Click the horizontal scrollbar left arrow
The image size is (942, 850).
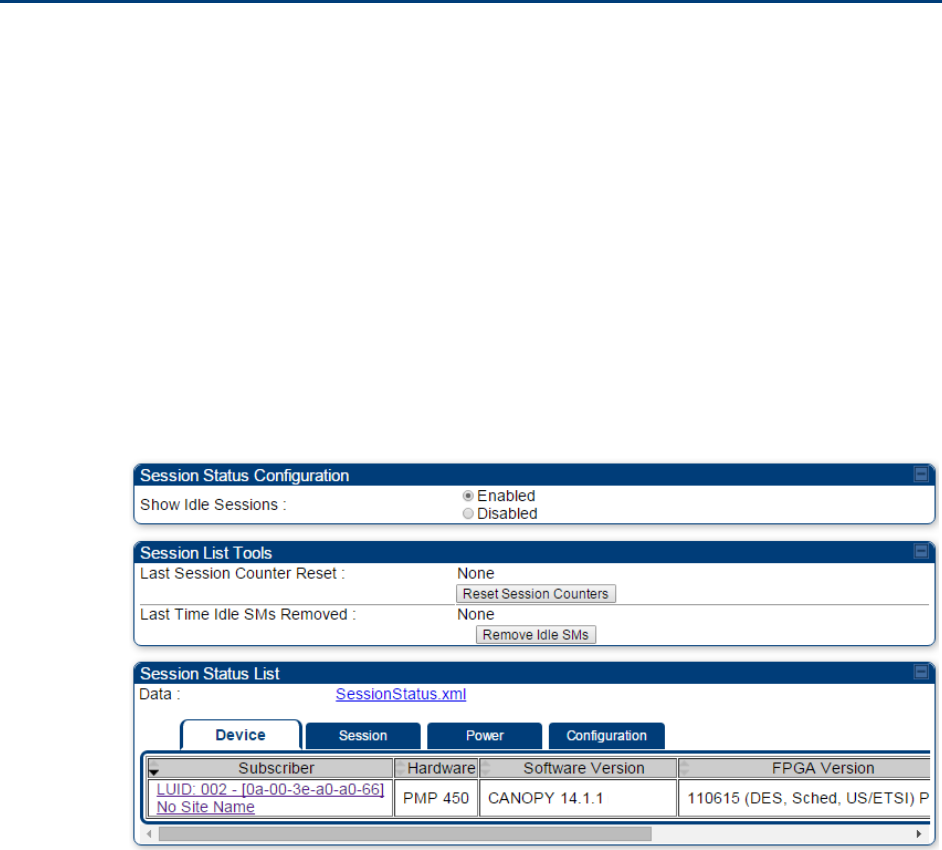[x=149, y=834]
